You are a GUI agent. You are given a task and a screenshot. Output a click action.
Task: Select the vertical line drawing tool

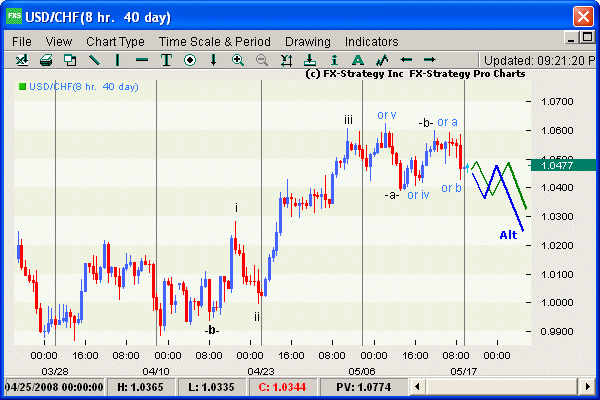tap(117, 60)
